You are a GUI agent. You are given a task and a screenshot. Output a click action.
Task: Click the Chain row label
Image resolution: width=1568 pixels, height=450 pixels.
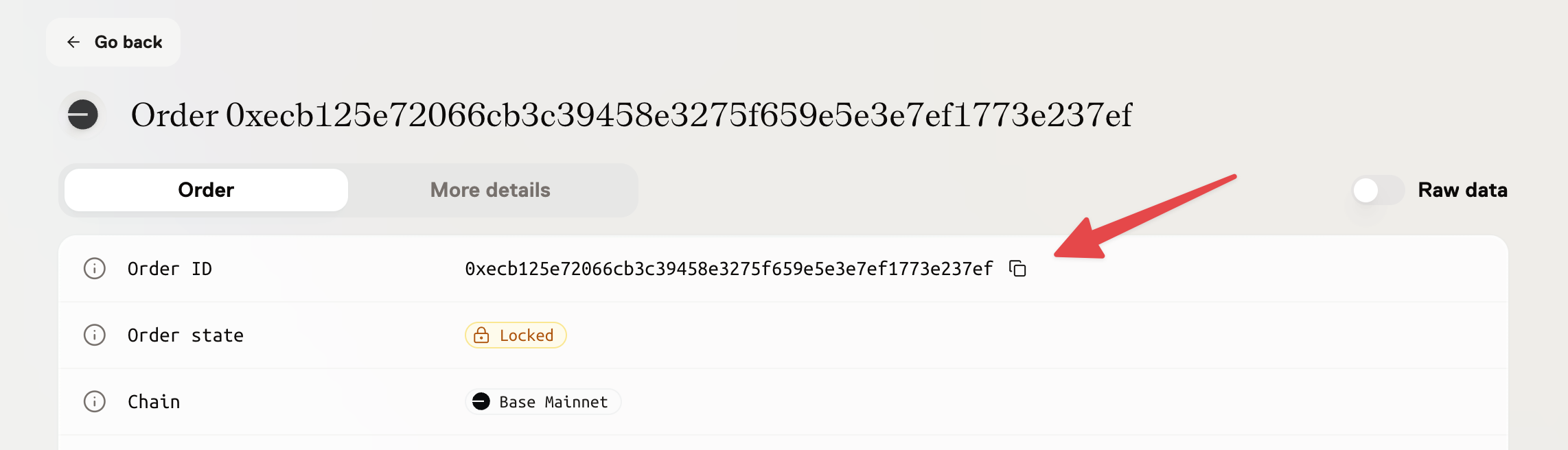(154, 402)
